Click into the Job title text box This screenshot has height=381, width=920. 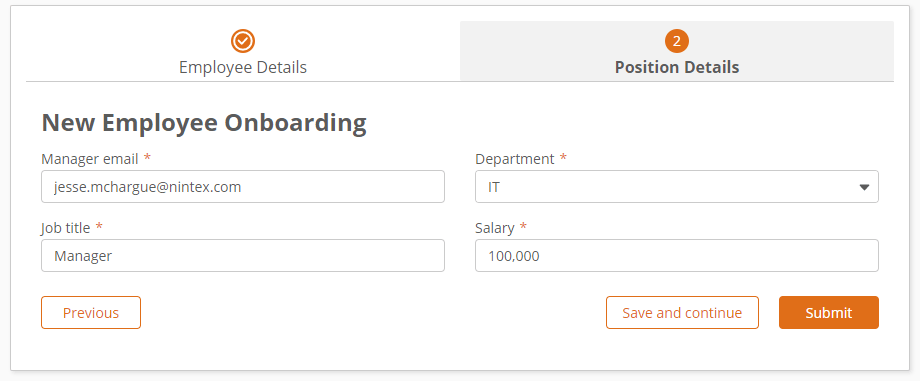click(243, 255)
